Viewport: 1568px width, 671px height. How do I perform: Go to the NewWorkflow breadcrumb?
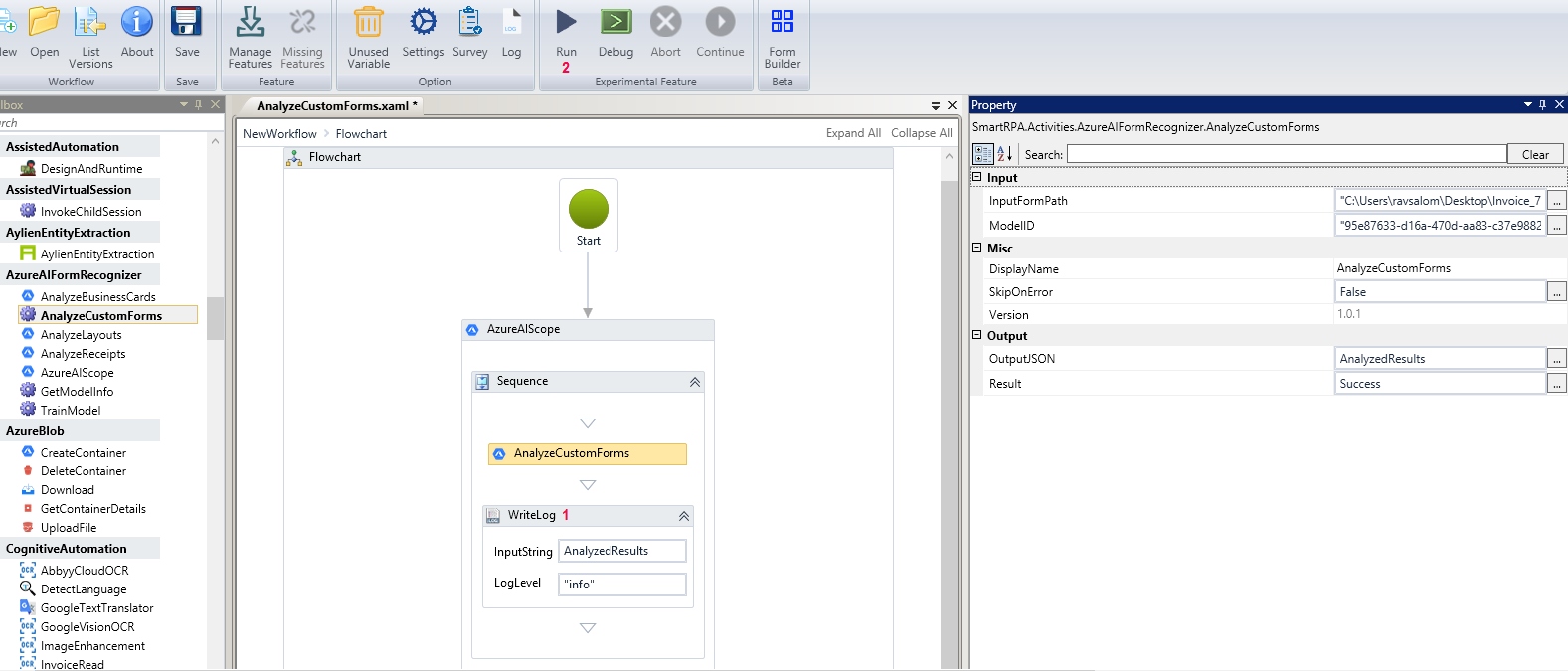tap(279, 134)
